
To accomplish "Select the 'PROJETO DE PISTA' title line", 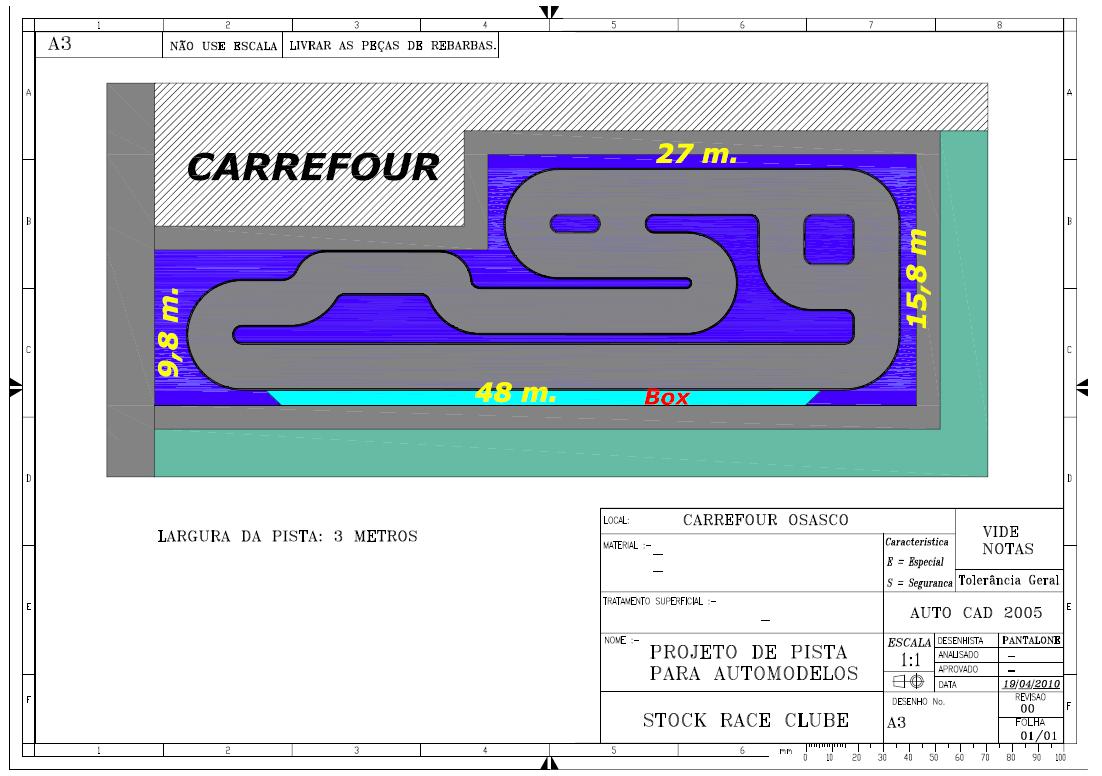I will coord(748,652).
